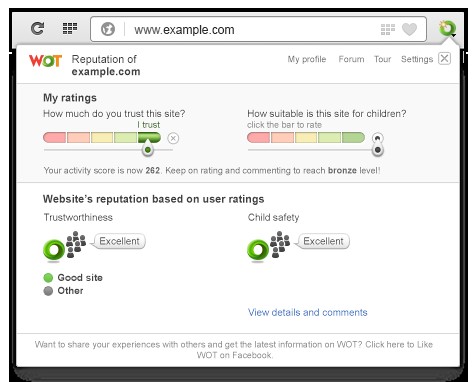Screen dimensions: 474x382
Task: Open WOT Settings
Action: [x=417, y=59]
